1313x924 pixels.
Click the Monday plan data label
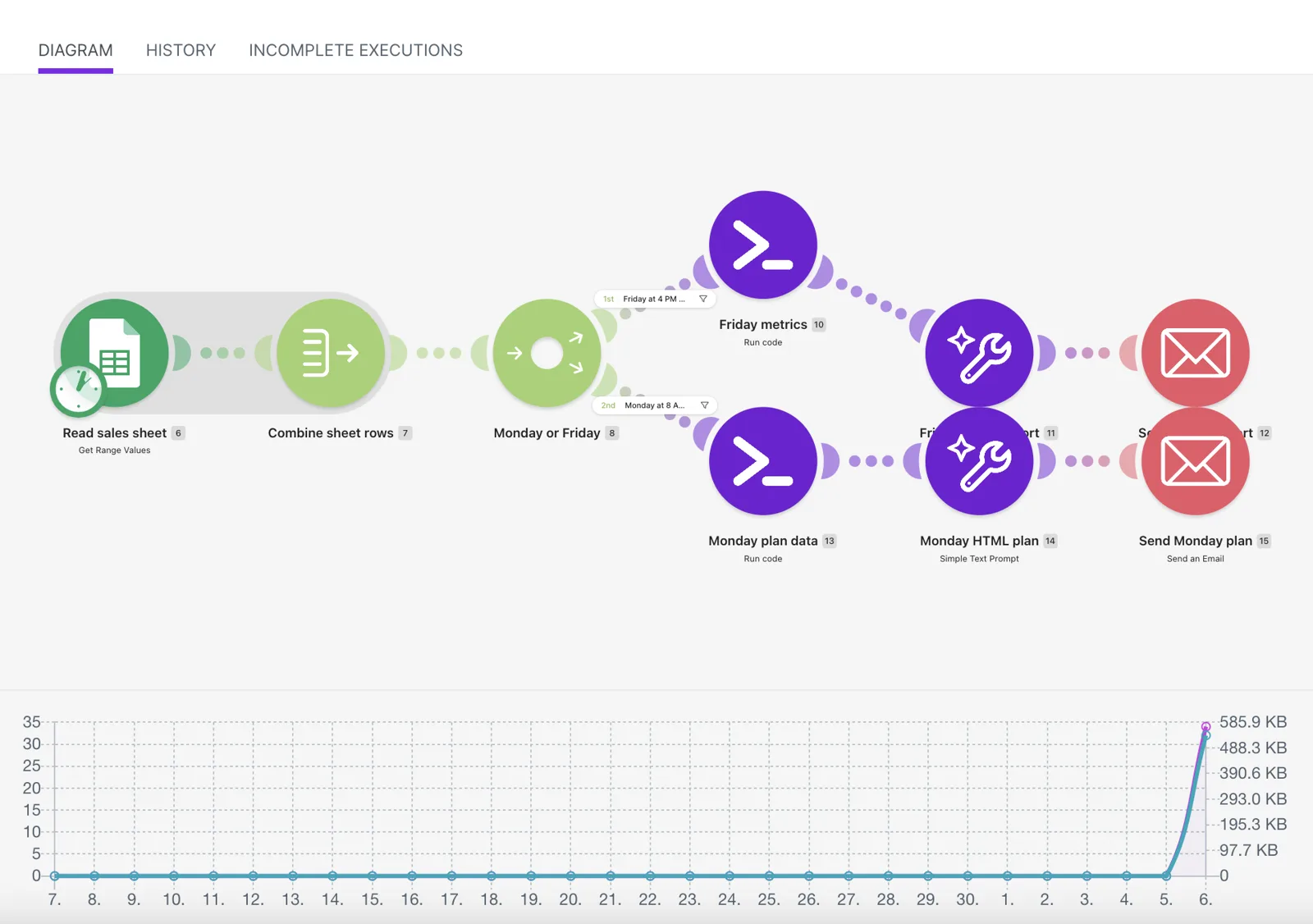763,541
